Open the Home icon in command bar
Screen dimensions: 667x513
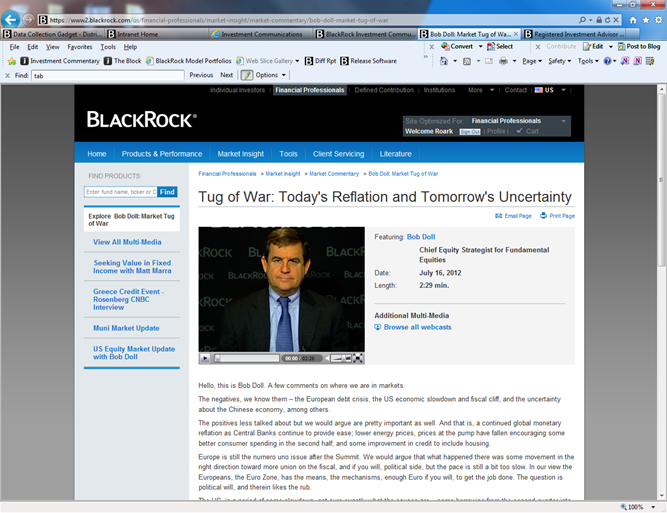[444, 61]
